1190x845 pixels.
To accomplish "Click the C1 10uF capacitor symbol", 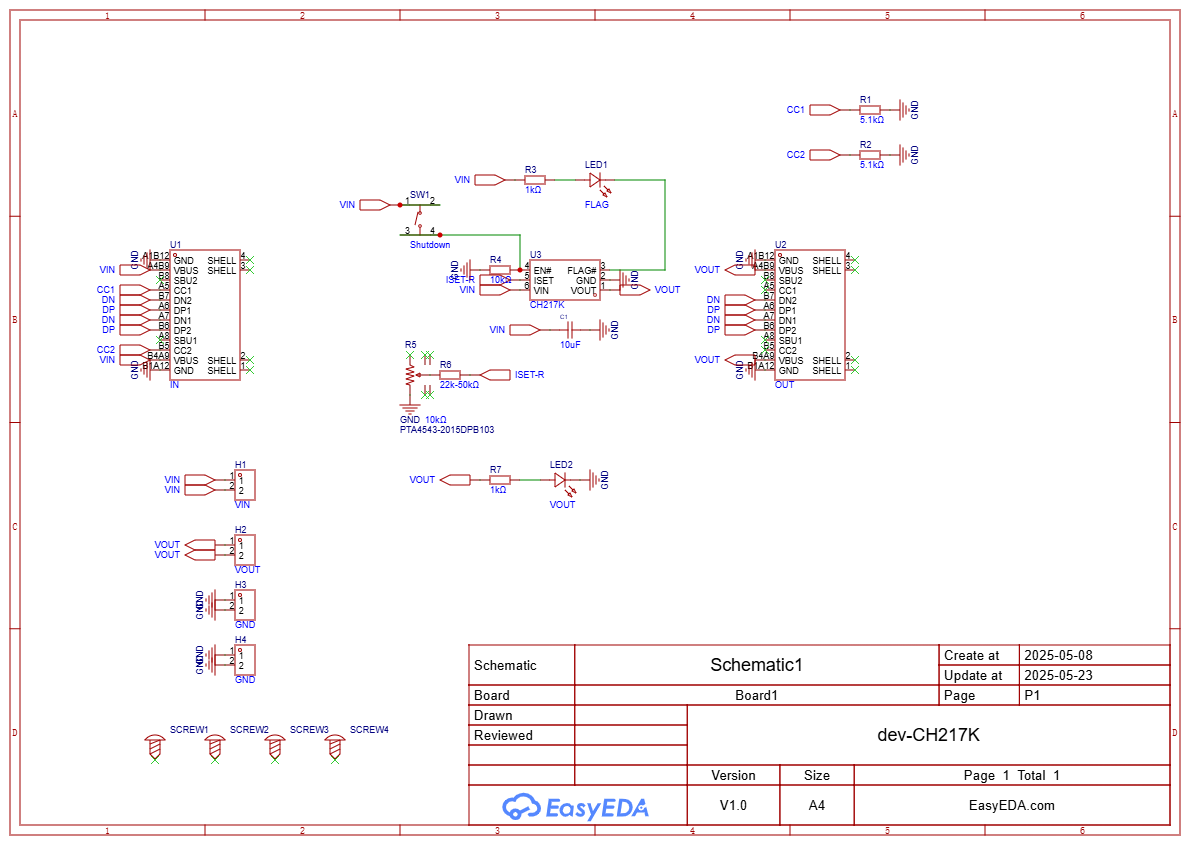I will tap(570, 329).
